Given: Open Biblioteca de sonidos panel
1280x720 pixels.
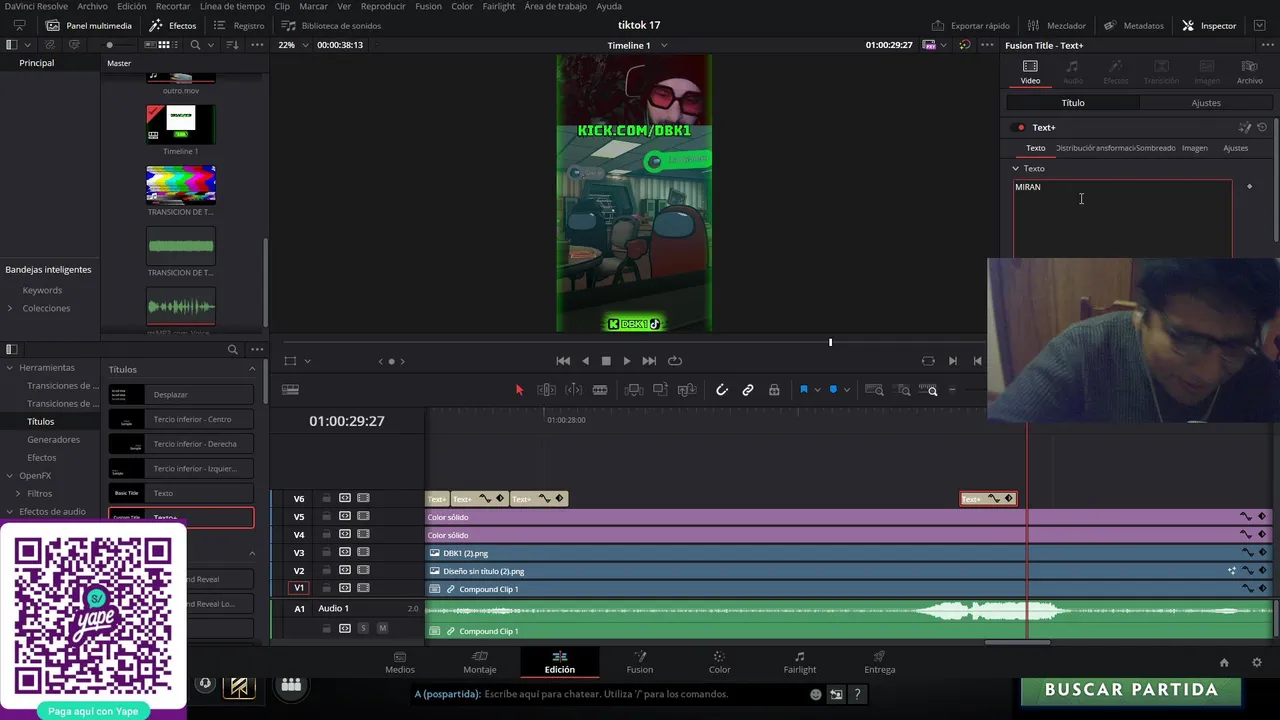Looking at the screenshot, I should (x=331, y=25).
